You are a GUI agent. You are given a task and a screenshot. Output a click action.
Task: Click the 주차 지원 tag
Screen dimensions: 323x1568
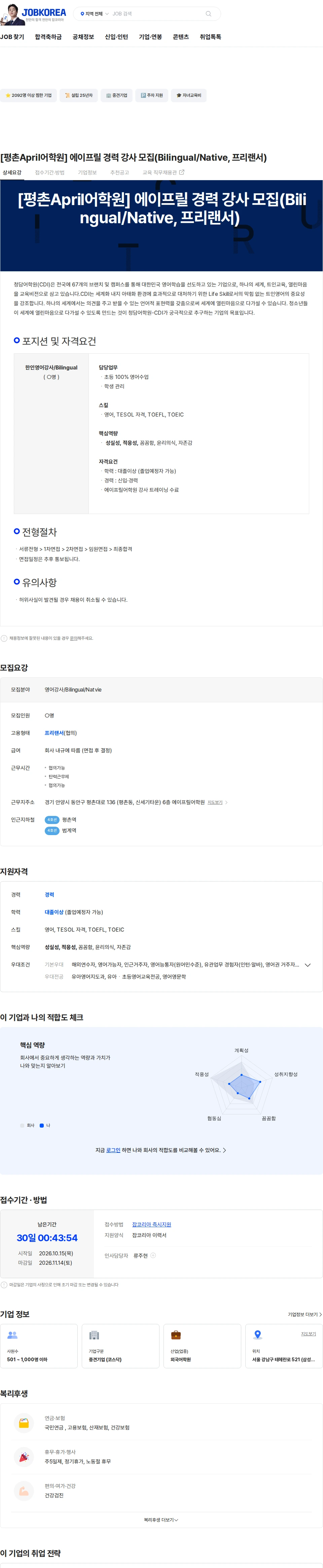tap(152, 95)
